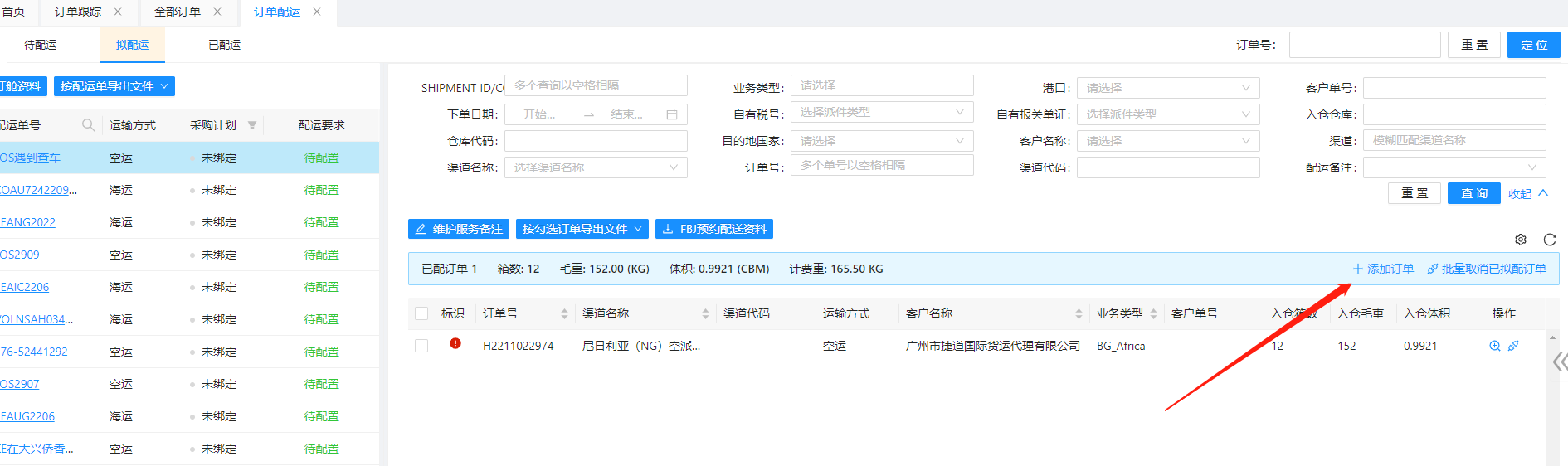Click the magnifier view icon for order H2211022974

[1494, 346]
